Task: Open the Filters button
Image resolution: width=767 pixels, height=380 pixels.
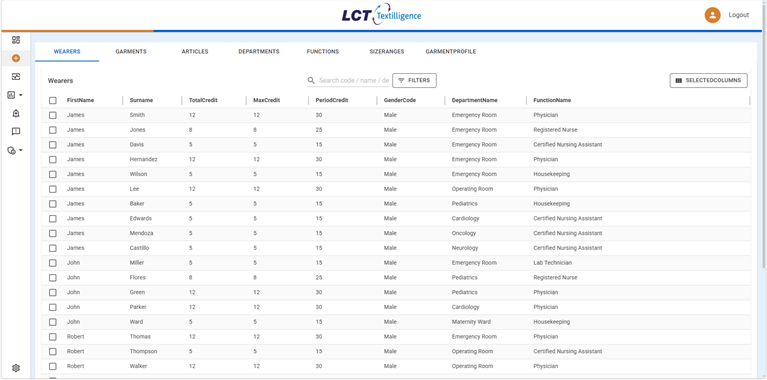Action: coord(414,80)
